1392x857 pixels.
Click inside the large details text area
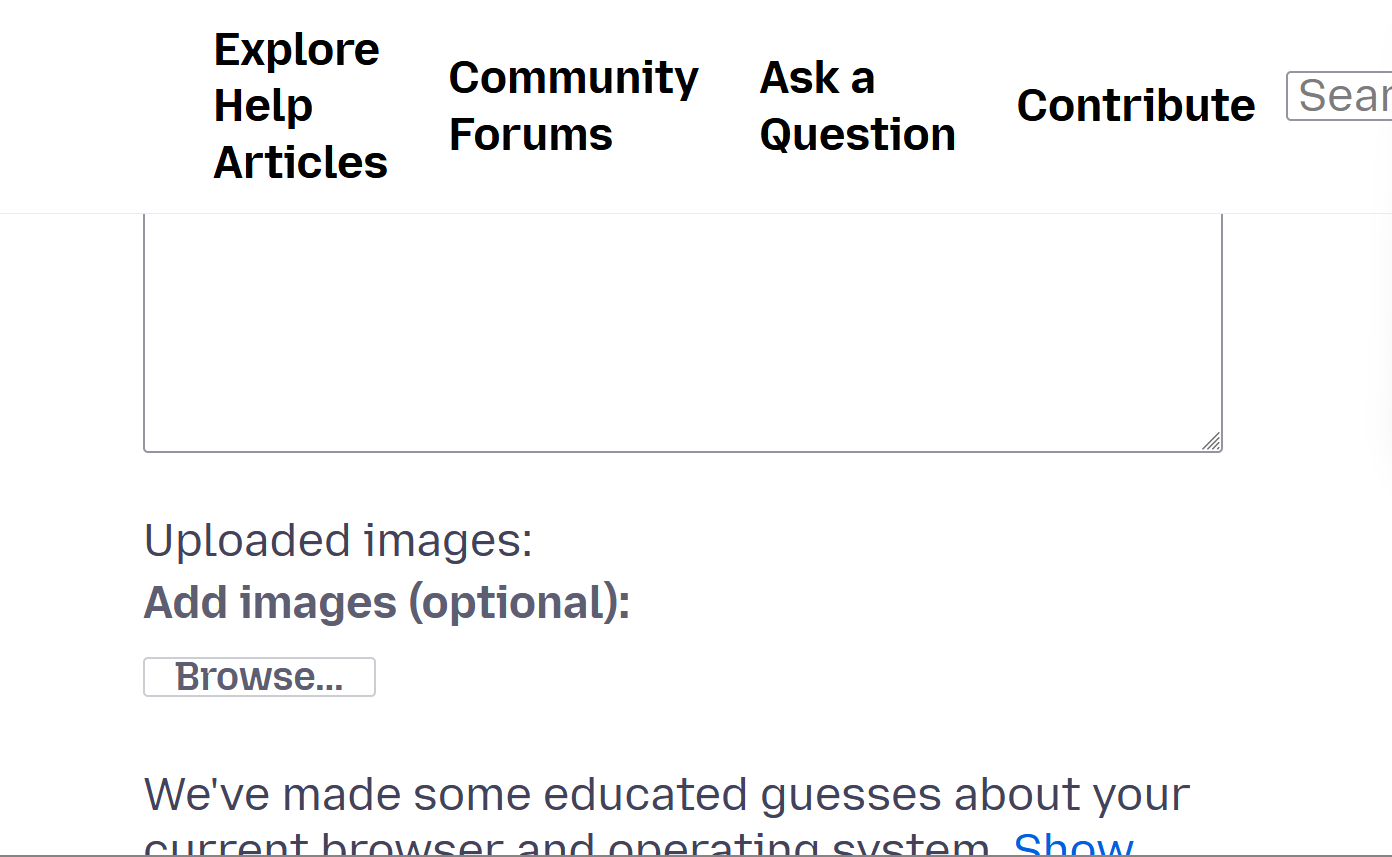[x=682, y=330]
